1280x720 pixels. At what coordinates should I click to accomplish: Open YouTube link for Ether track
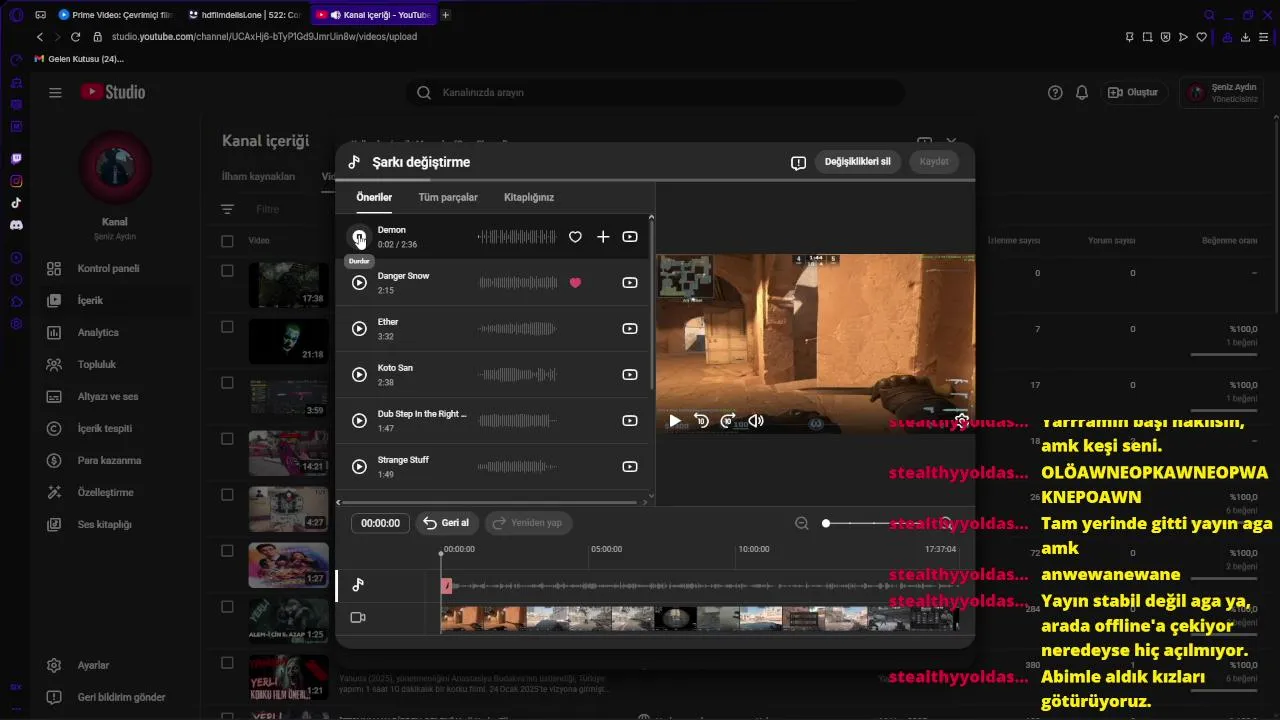click(630, 329)
